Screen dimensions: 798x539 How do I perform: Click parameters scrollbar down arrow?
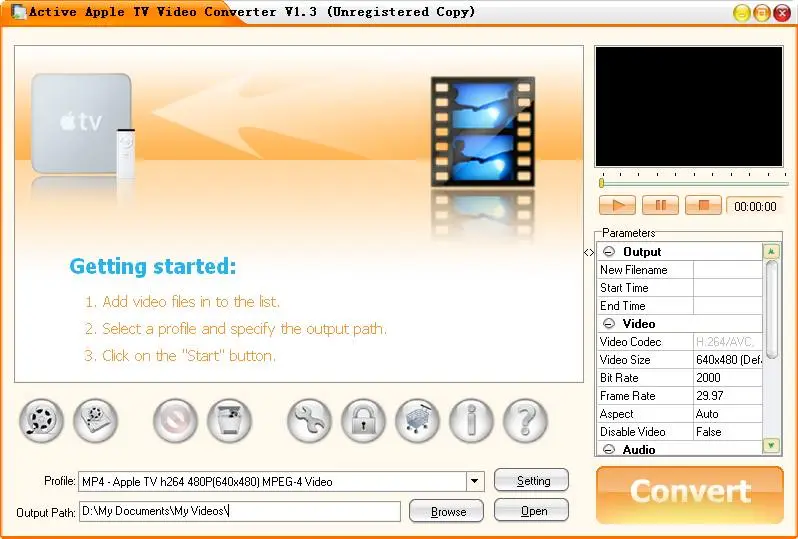tap(771, 446)
